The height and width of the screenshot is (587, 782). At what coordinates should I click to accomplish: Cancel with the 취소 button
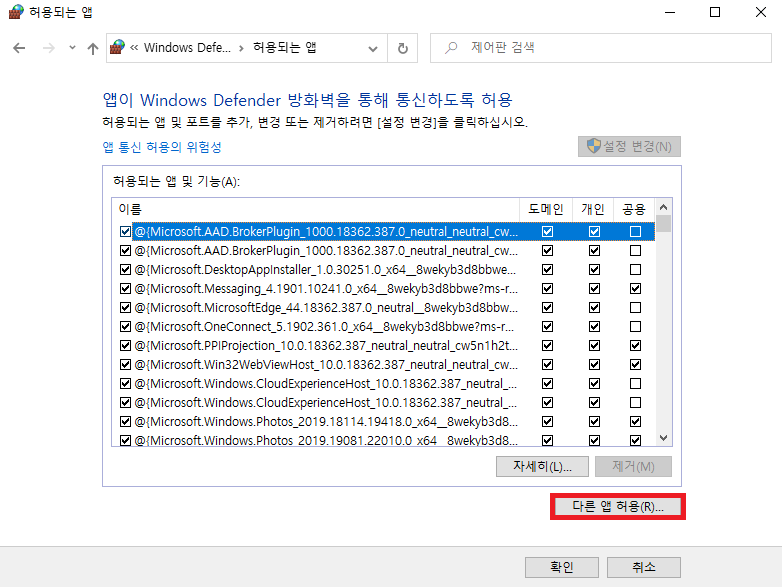point(644,567)
